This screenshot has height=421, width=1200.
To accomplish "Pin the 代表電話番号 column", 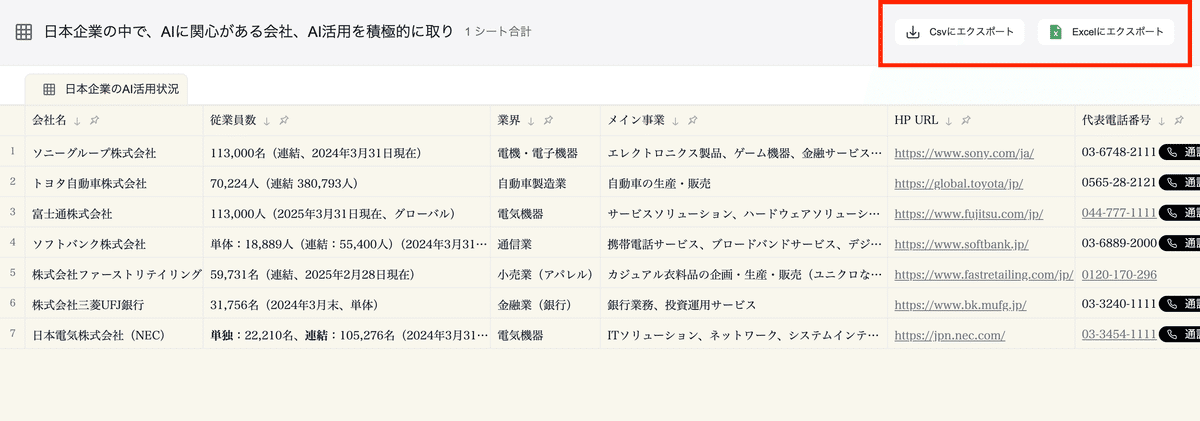I will click(x=1179, y=120).
